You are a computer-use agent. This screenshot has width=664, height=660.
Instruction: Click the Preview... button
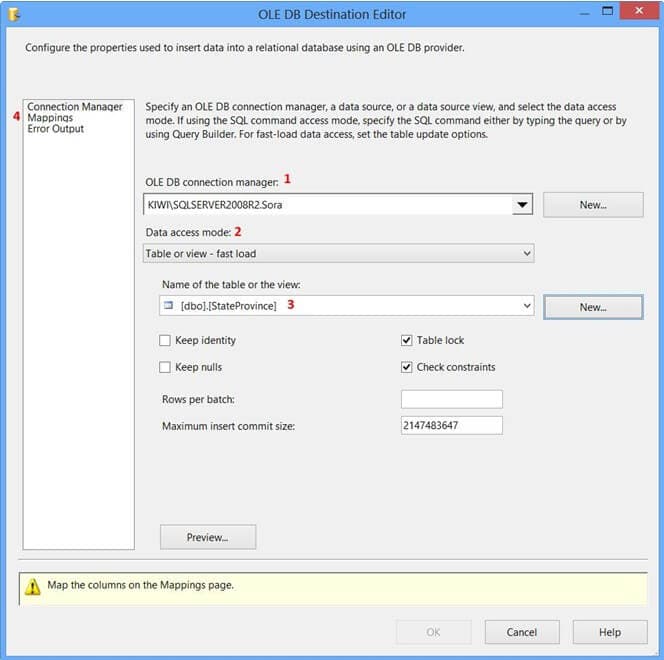tap(207, 537)
